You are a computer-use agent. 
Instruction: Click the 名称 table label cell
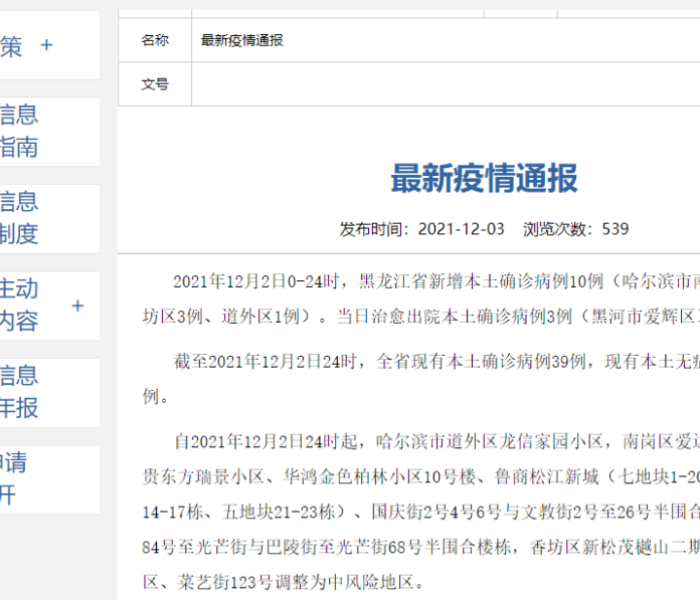click(155, 40)
